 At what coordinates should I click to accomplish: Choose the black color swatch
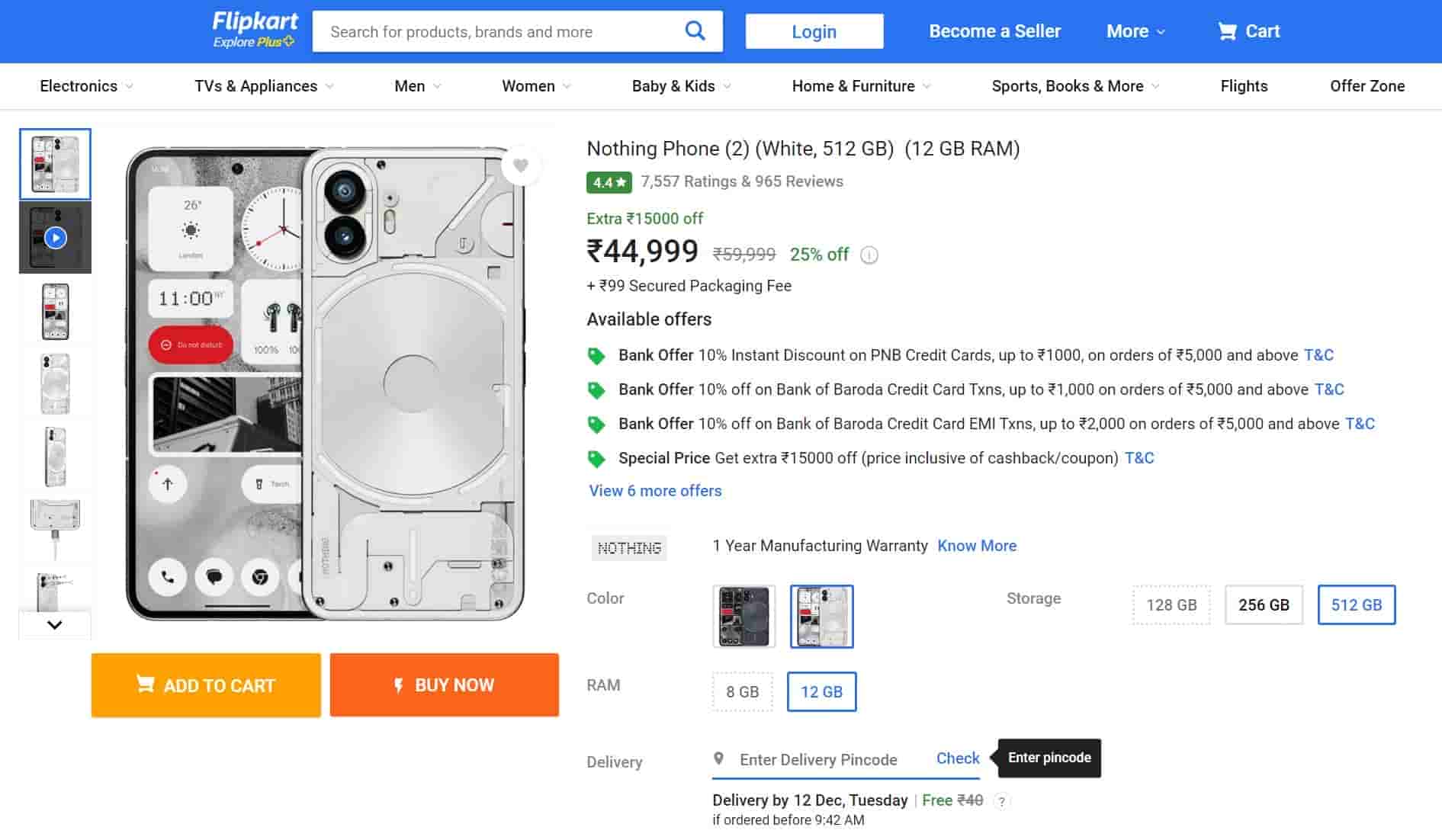tap(743, 617)
